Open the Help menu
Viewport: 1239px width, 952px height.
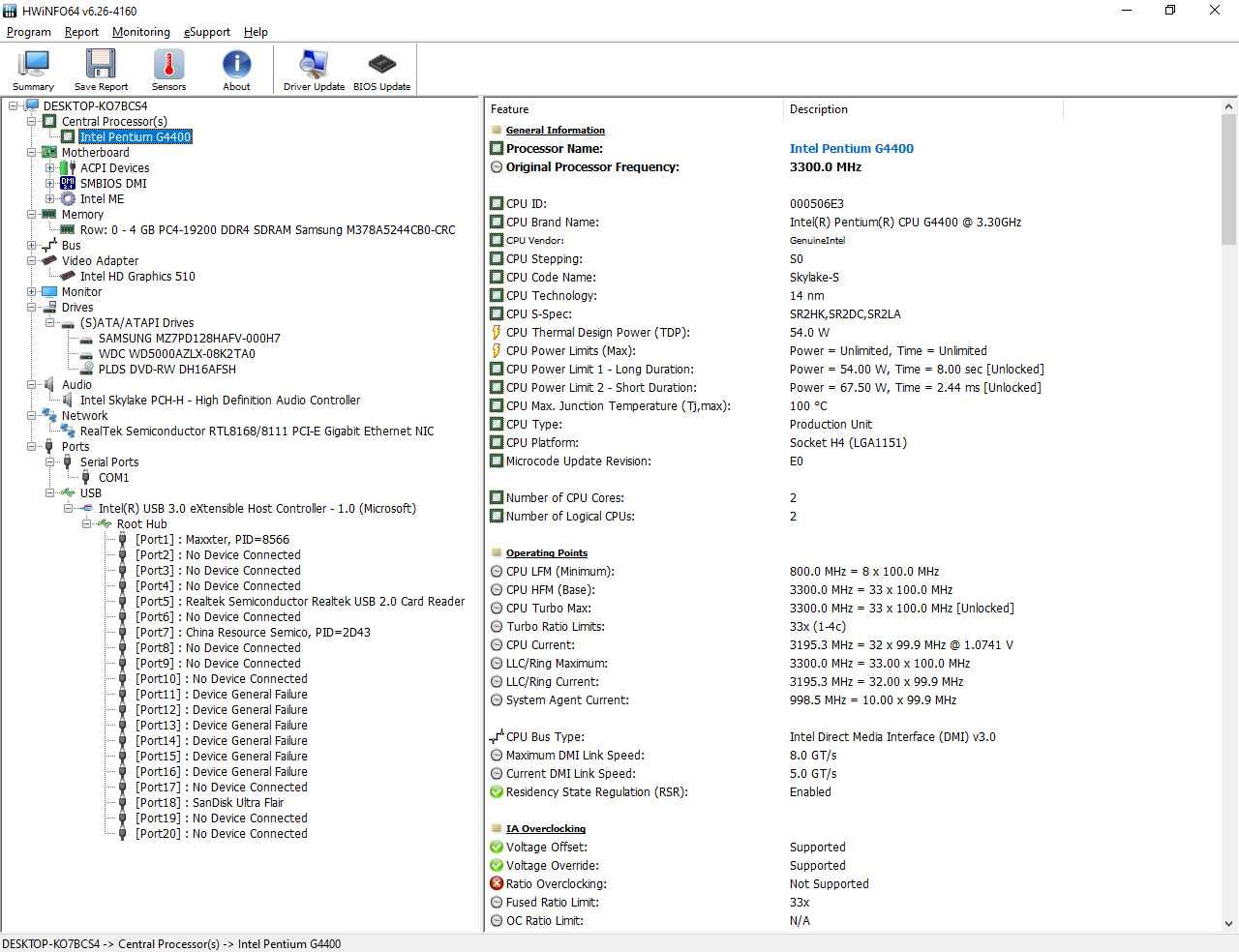[256, 32]
